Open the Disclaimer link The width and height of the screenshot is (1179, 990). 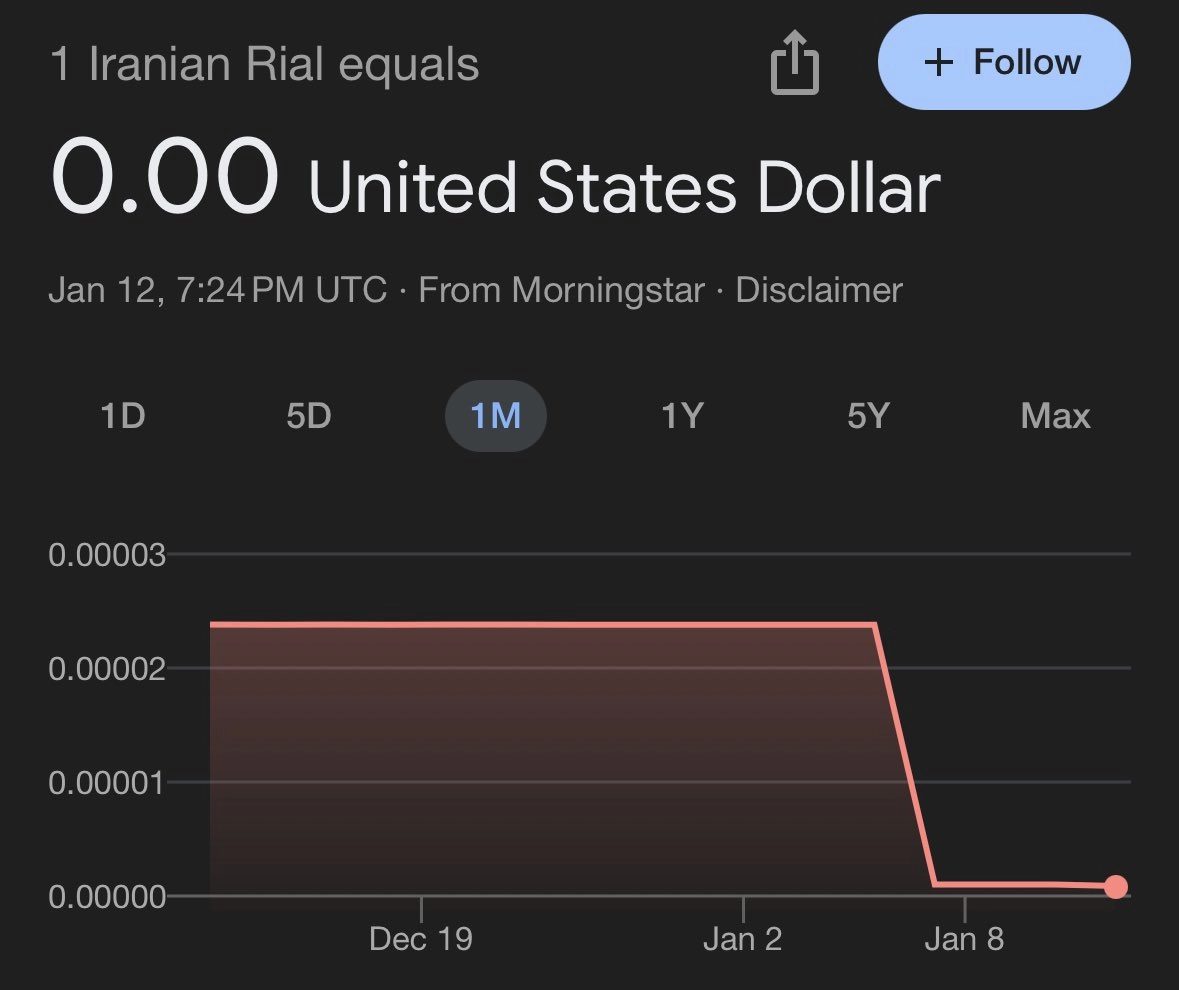coord(818,290)
